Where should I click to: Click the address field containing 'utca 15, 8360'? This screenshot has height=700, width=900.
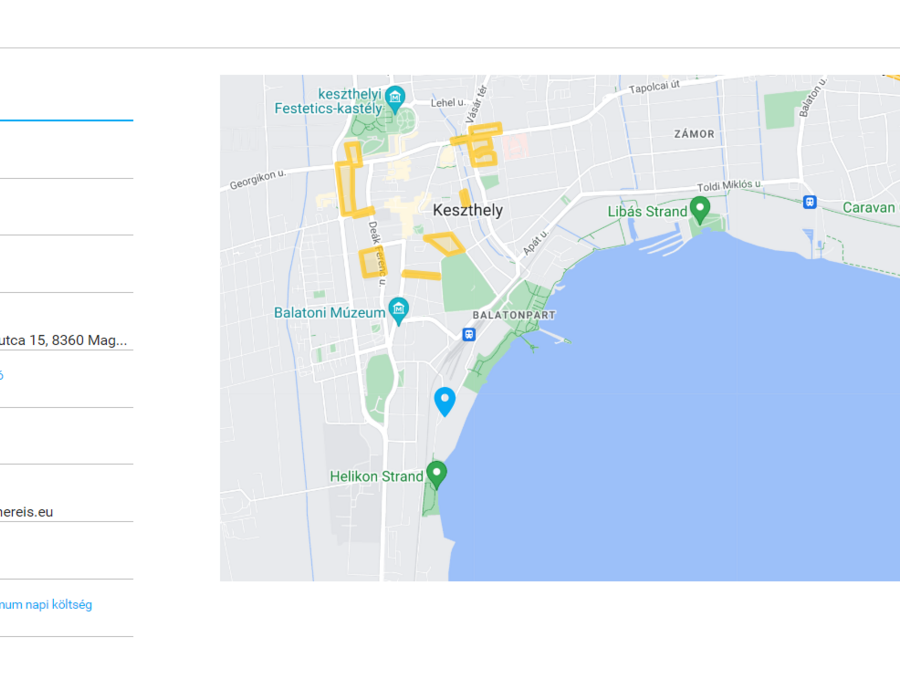(67, 340)
